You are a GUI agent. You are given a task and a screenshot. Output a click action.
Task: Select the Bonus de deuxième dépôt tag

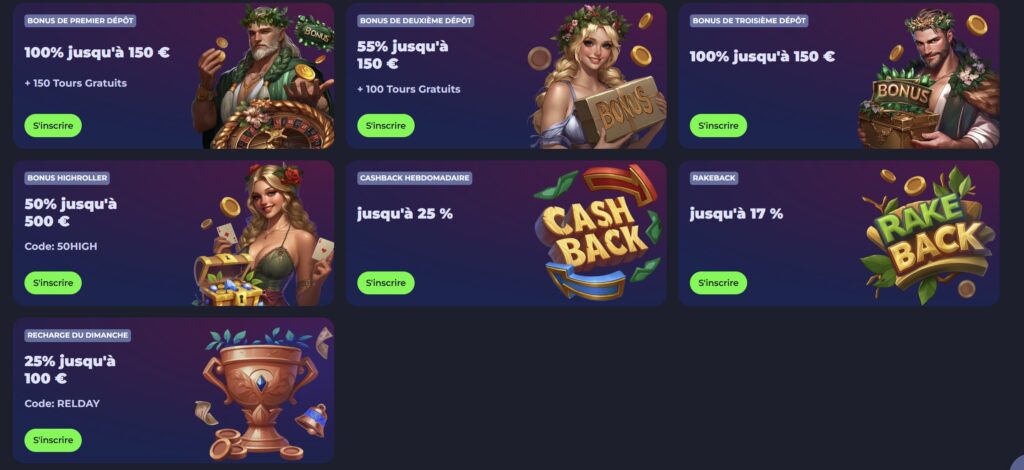pos(415,21)
